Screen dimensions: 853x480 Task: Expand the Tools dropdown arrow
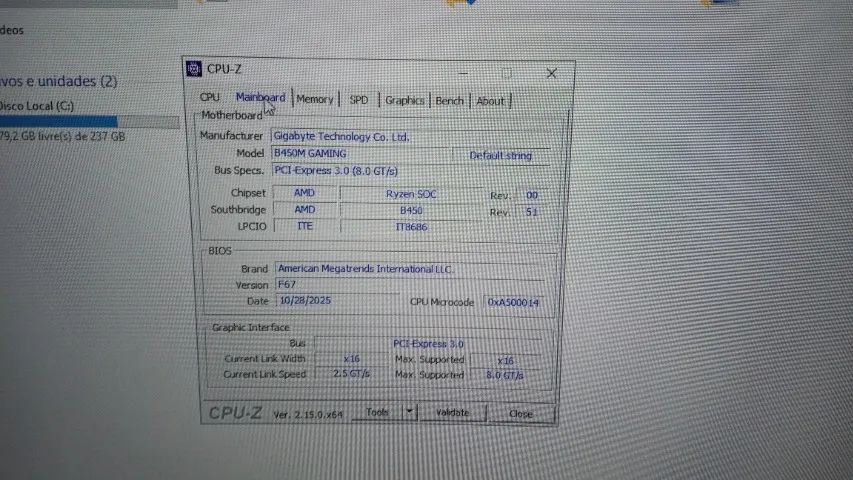click(x=410, y=412)
